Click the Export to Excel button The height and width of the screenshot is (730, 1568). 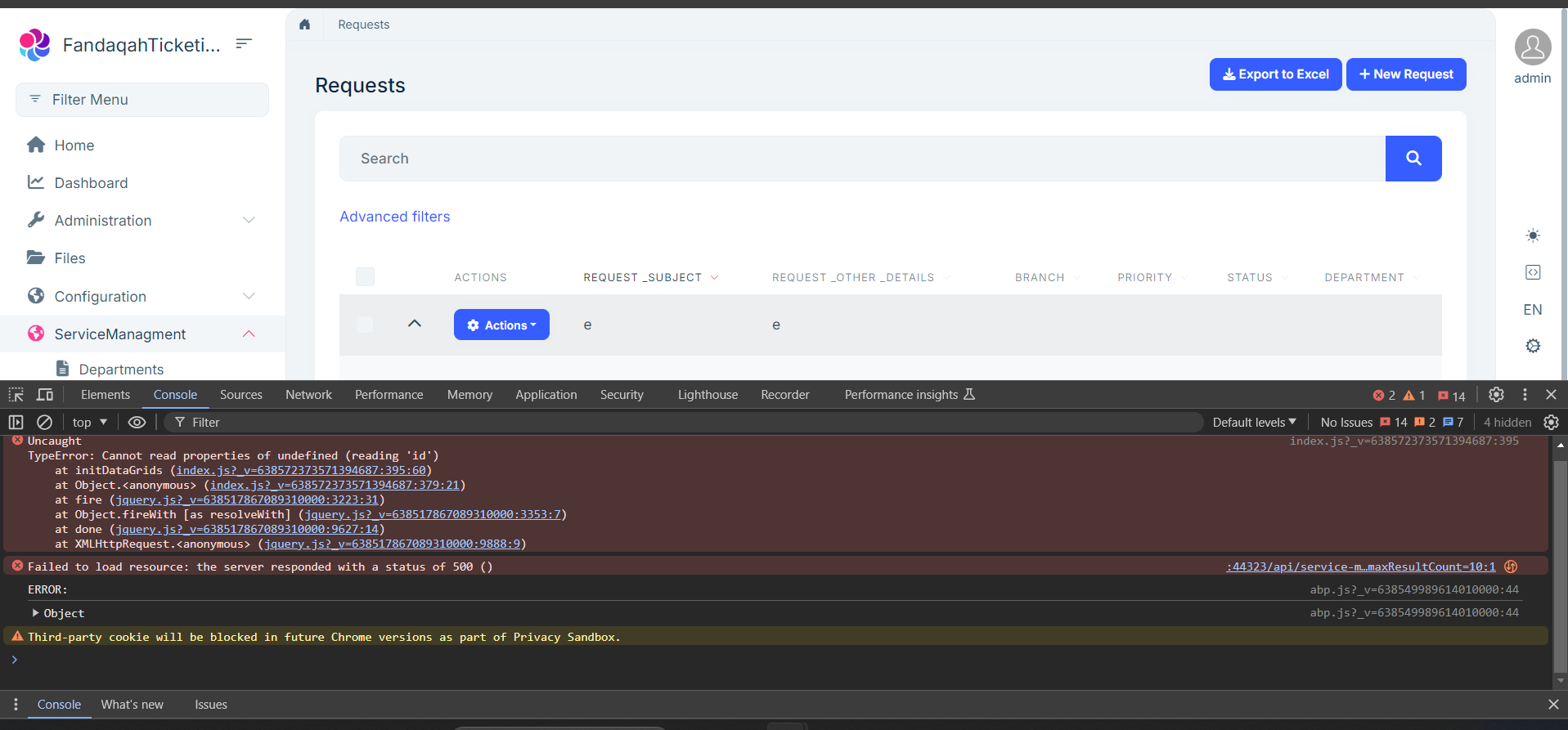click(x=1275, y=74)
